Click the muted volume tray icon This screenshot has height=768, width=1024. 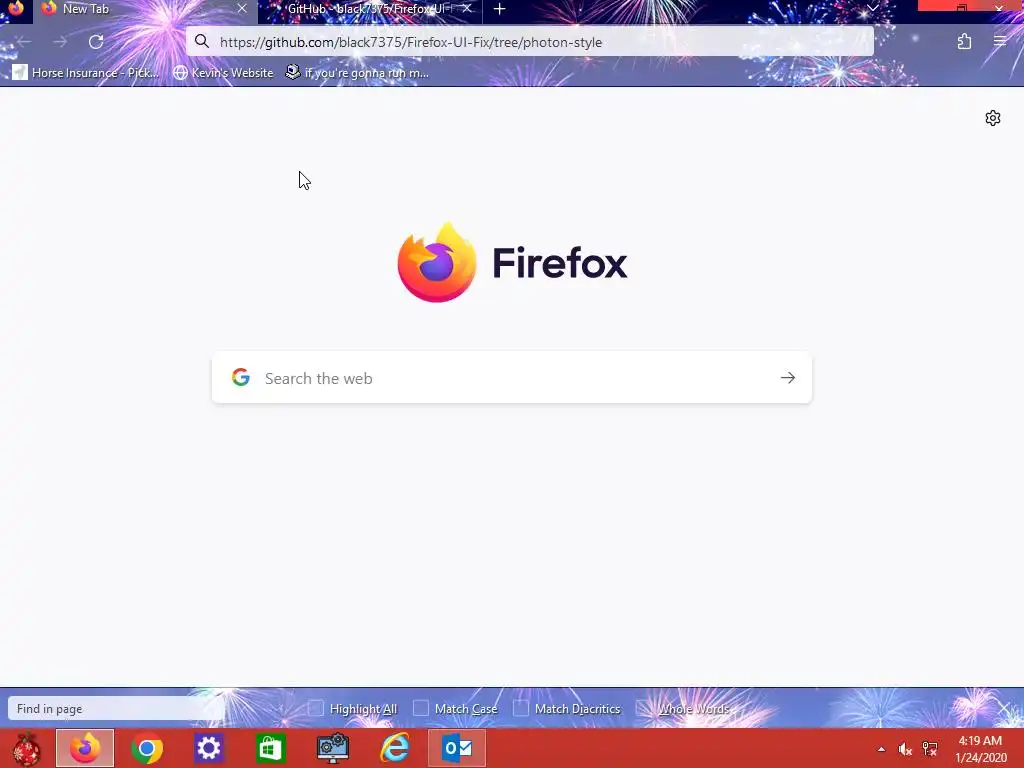click(x=905, y=749)
